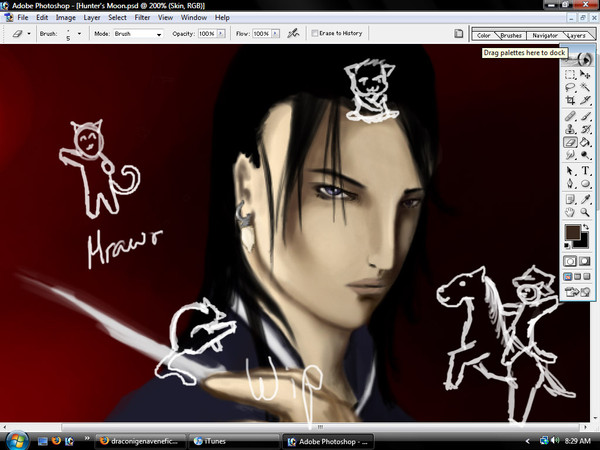Open the Window menu
The image size is (600, 450).
(x=194, y=18)
